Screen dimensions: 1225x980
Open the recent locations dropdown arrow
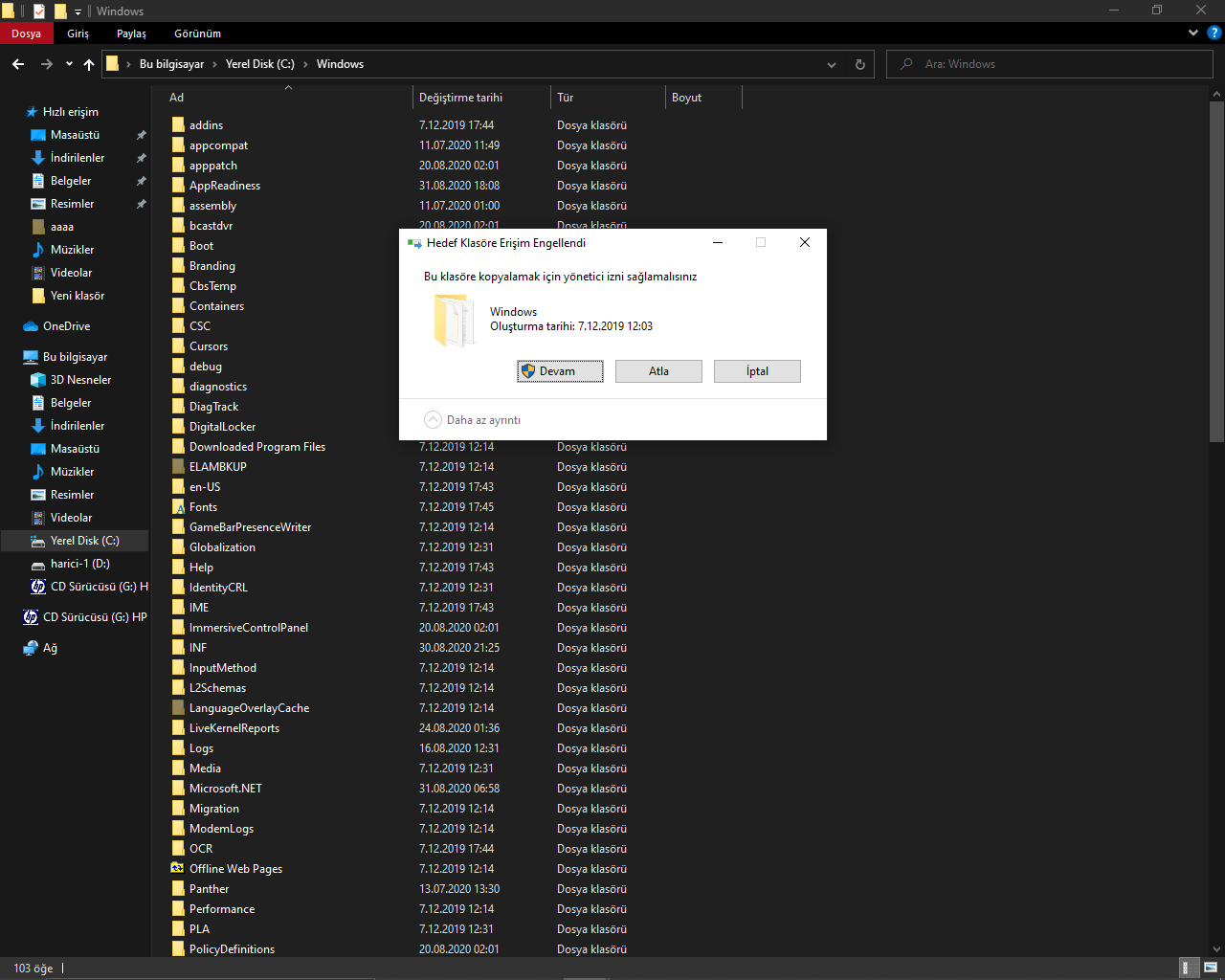(x=69, y=64)
